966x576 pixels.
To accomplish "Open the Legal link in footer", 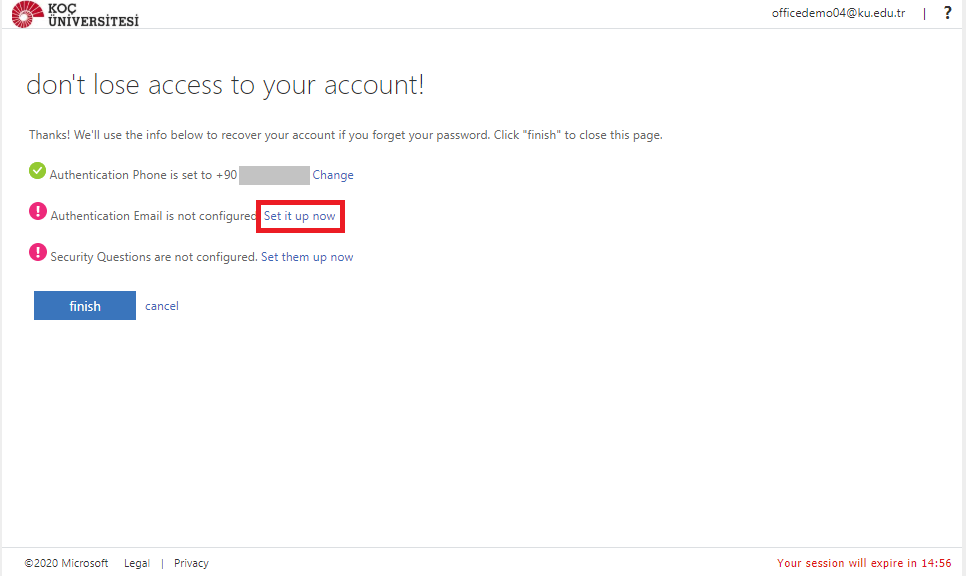I will point(137,563).
